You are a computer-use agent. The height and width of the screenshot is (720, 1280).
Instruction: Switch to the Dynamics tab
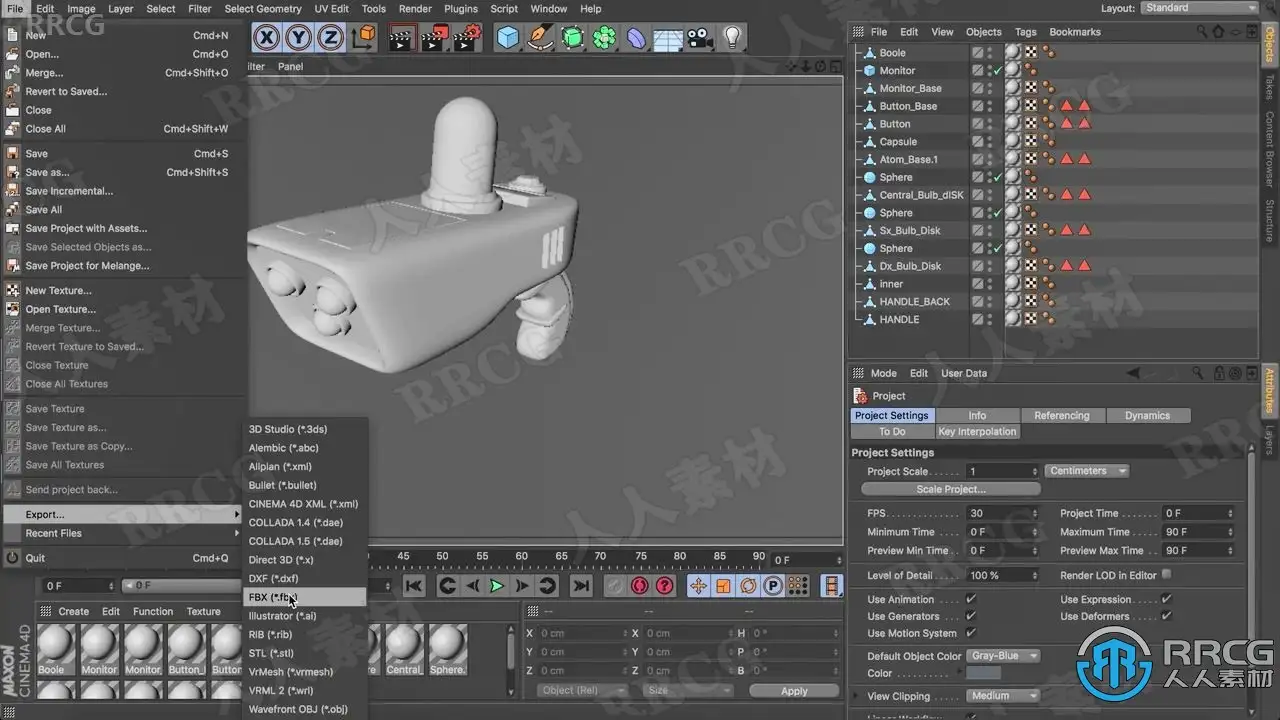click(1147, 415)
